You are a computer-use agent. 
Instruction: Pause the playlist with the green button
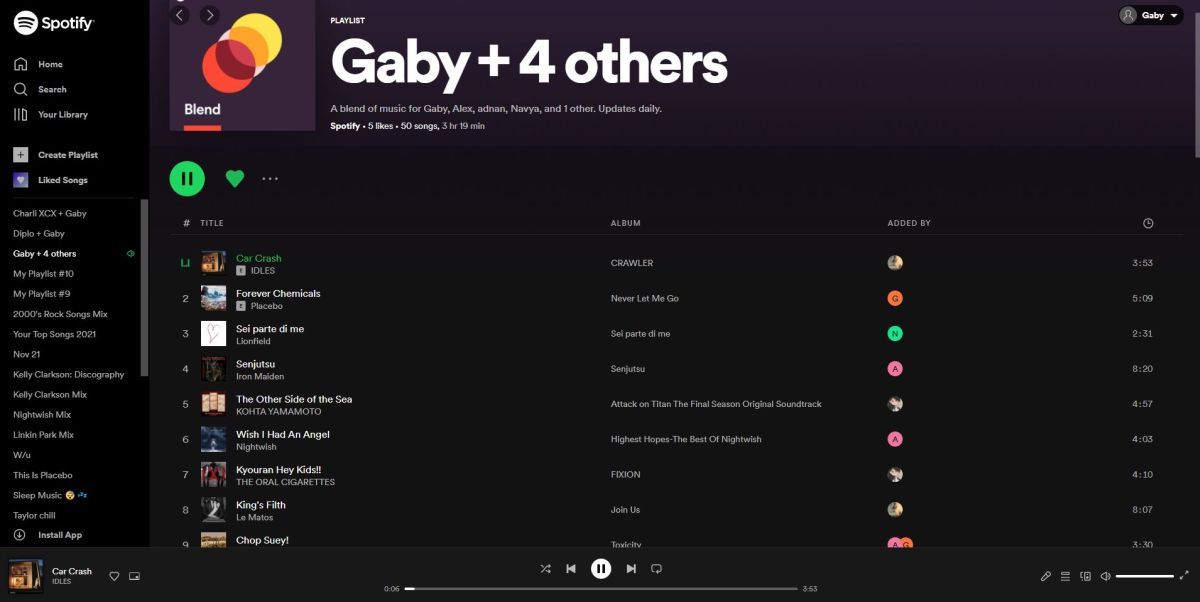(x=187, y=178)
